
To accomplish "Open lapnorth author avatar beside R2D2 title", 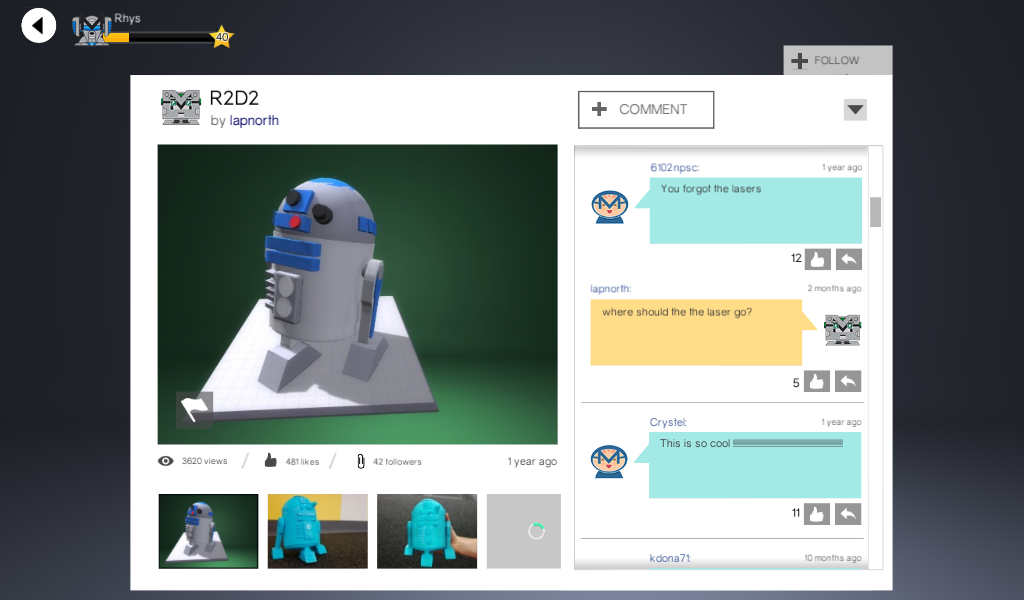I will (180, 108).
